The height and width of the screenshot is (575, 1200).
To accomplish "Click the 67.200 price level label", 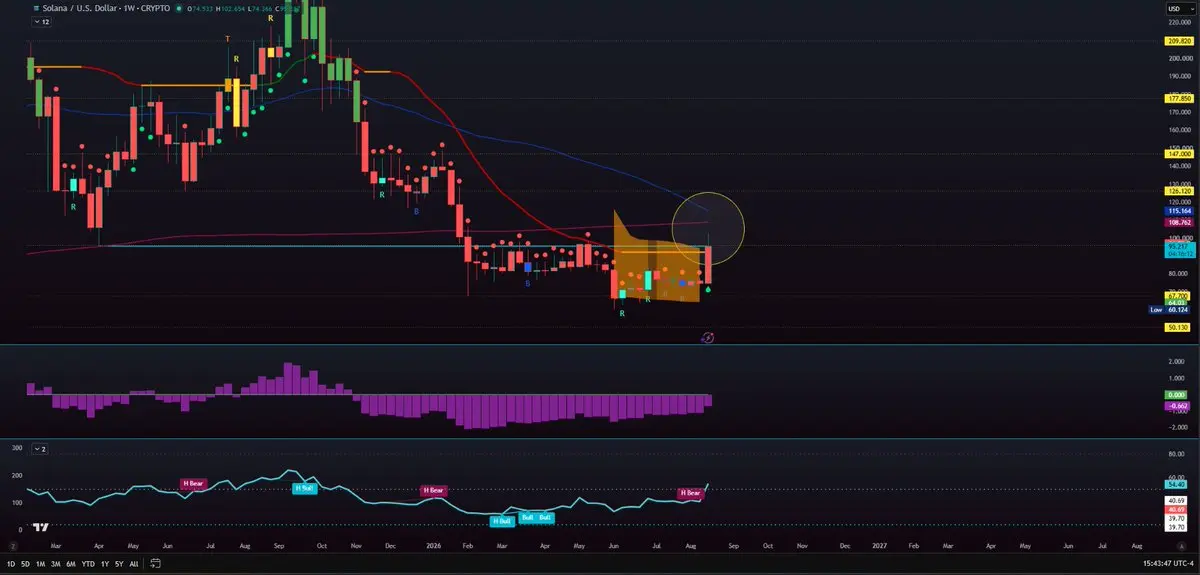I will click(1178, 296).
